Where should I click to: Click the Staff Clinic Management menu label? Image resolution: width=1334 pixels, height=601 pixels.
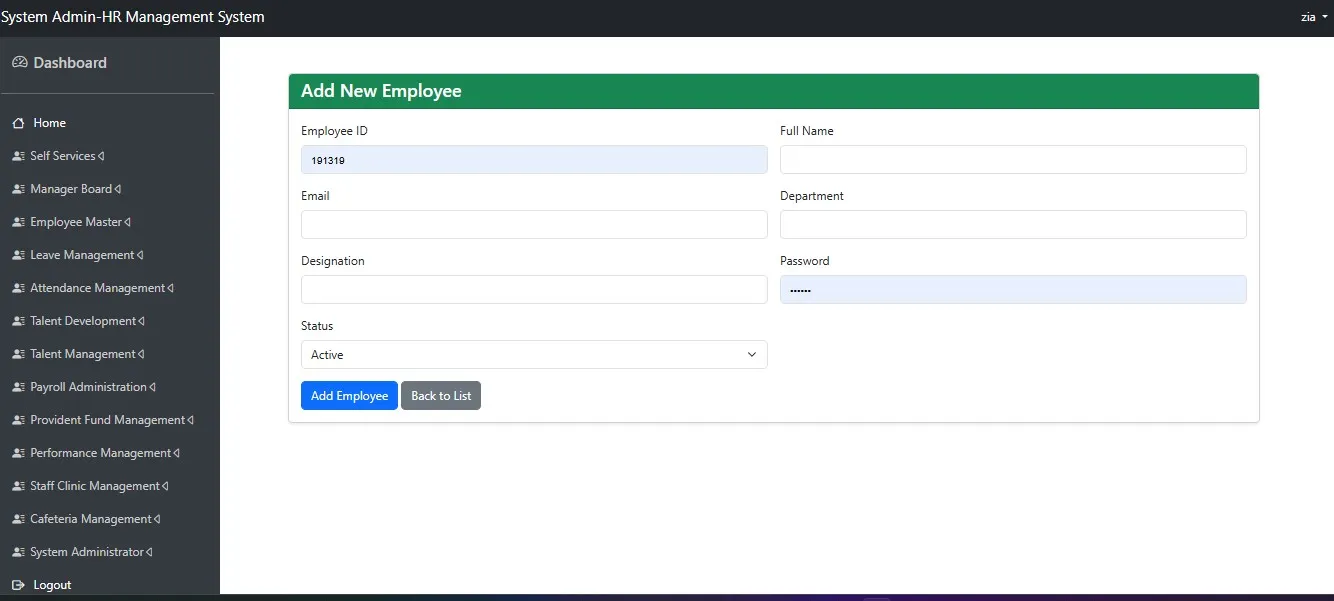95,486
